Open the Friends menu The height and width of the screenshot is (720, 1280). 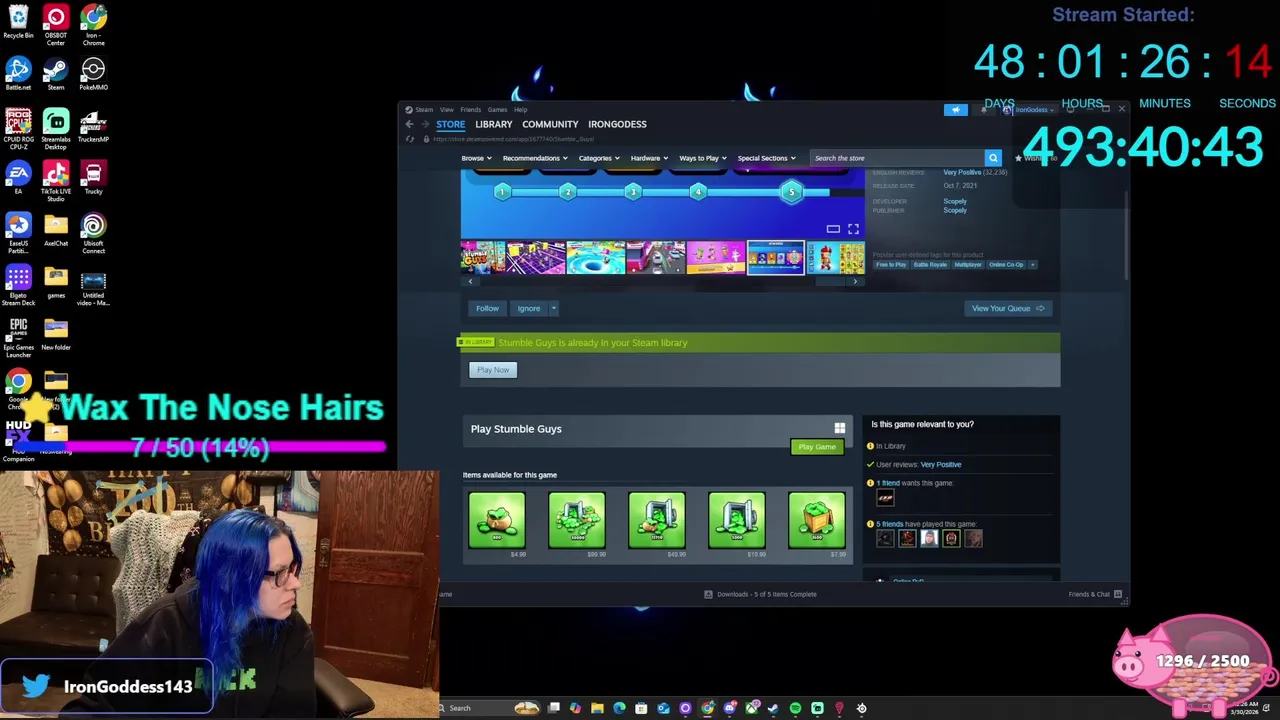(x=470, y=109)
